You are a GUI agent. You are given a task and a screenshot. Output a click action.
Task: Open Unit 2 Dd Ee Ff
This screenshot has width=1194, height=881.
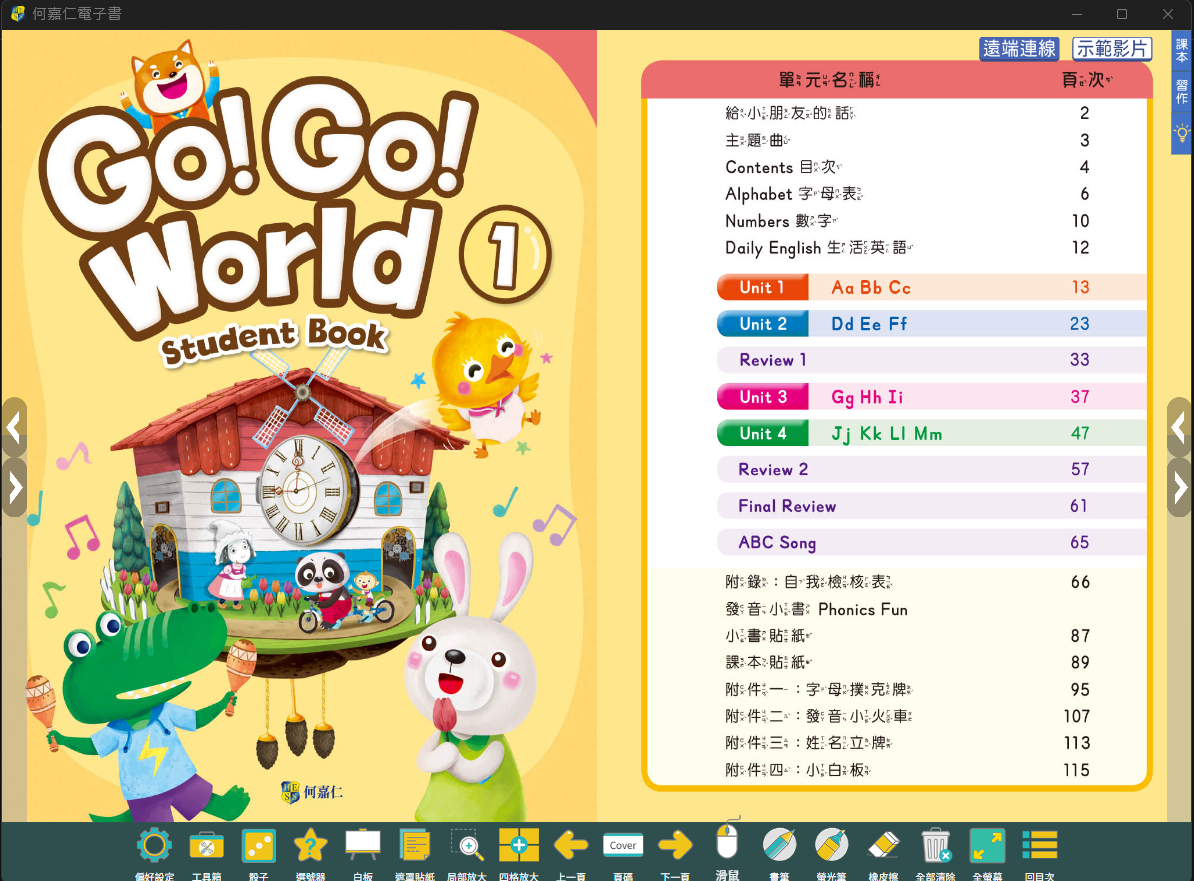click(x=931, y=324)
